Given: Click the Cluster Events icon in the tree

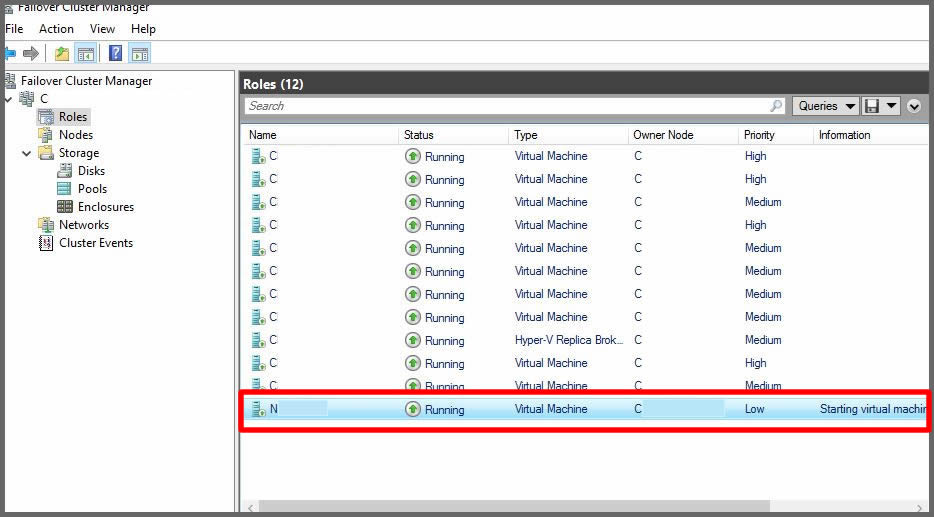Looking at the screenshot, I should 46,243.
